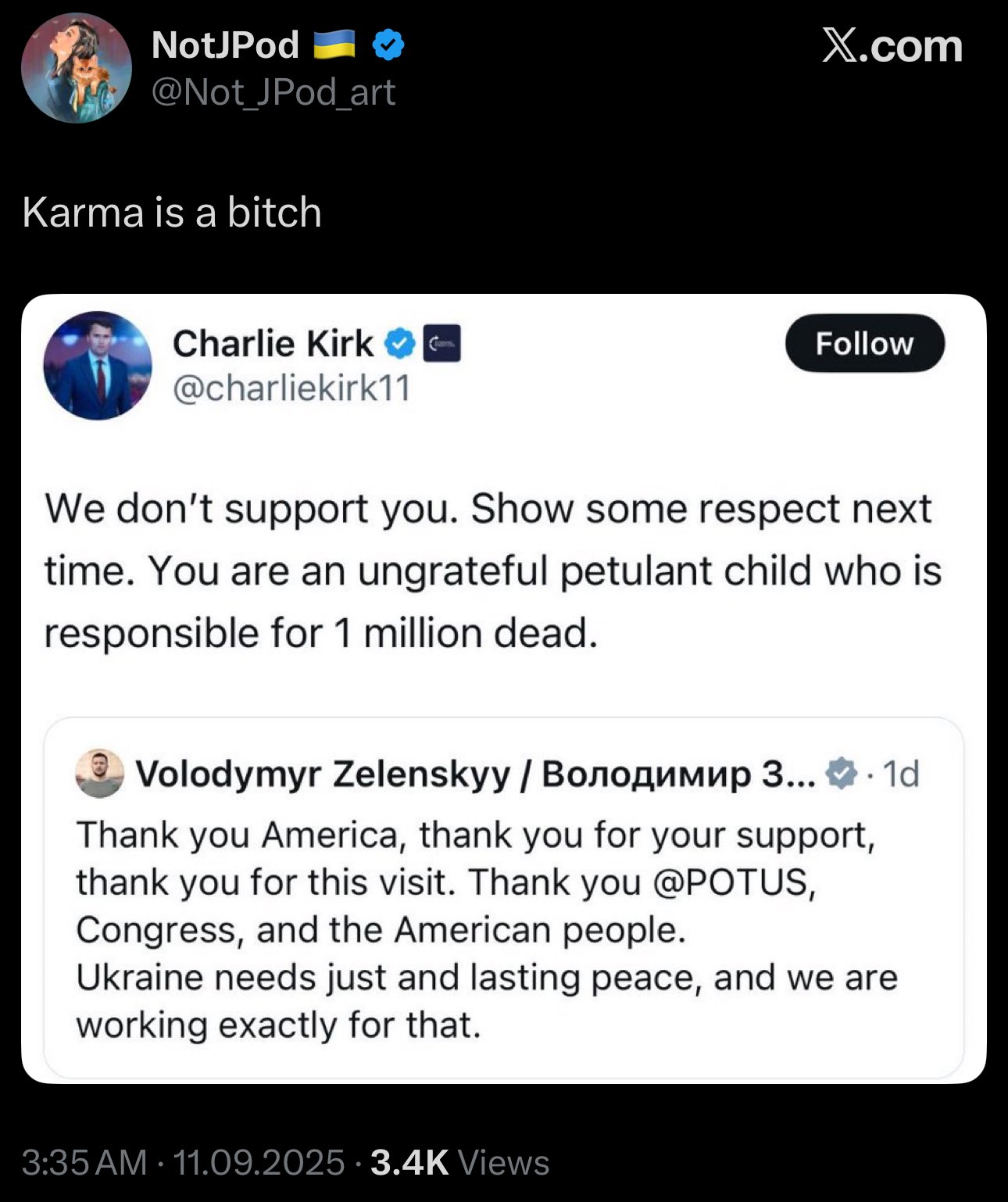The width and height of the screenshot is (1008, 1202).
Task: Open the @charliekirk11 handle
Action: (291, 388)
